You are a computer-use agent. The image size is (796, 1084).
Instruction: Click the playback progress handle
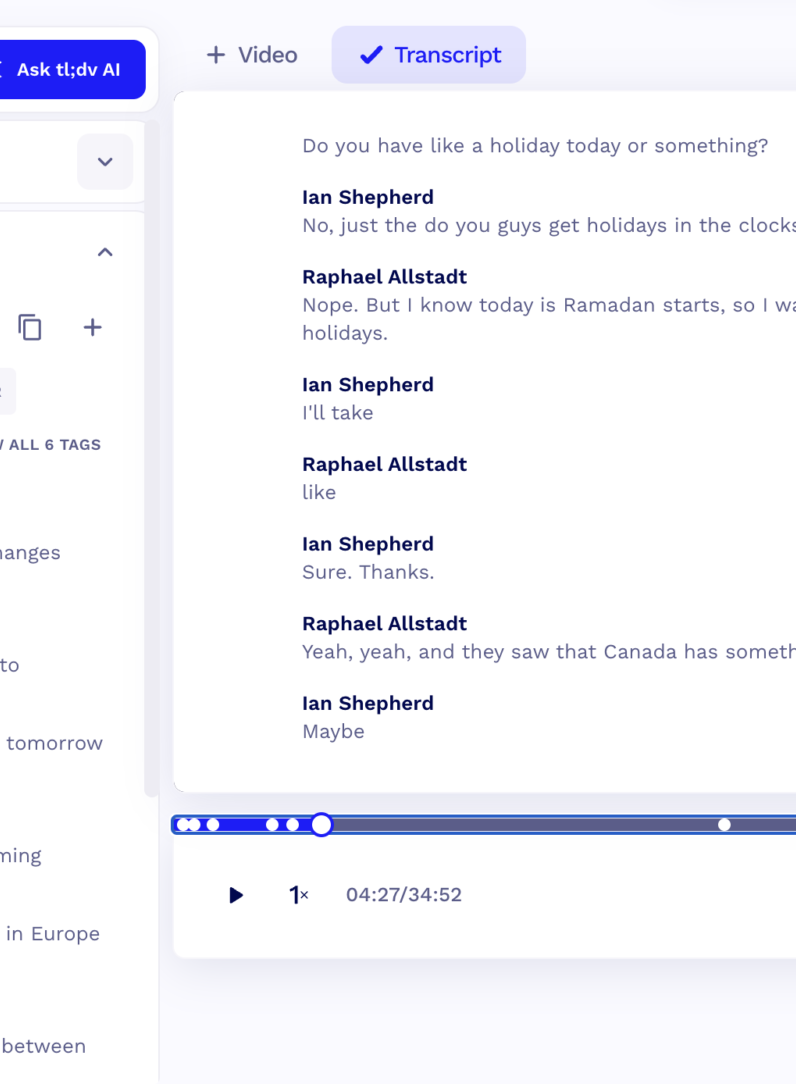322,825
